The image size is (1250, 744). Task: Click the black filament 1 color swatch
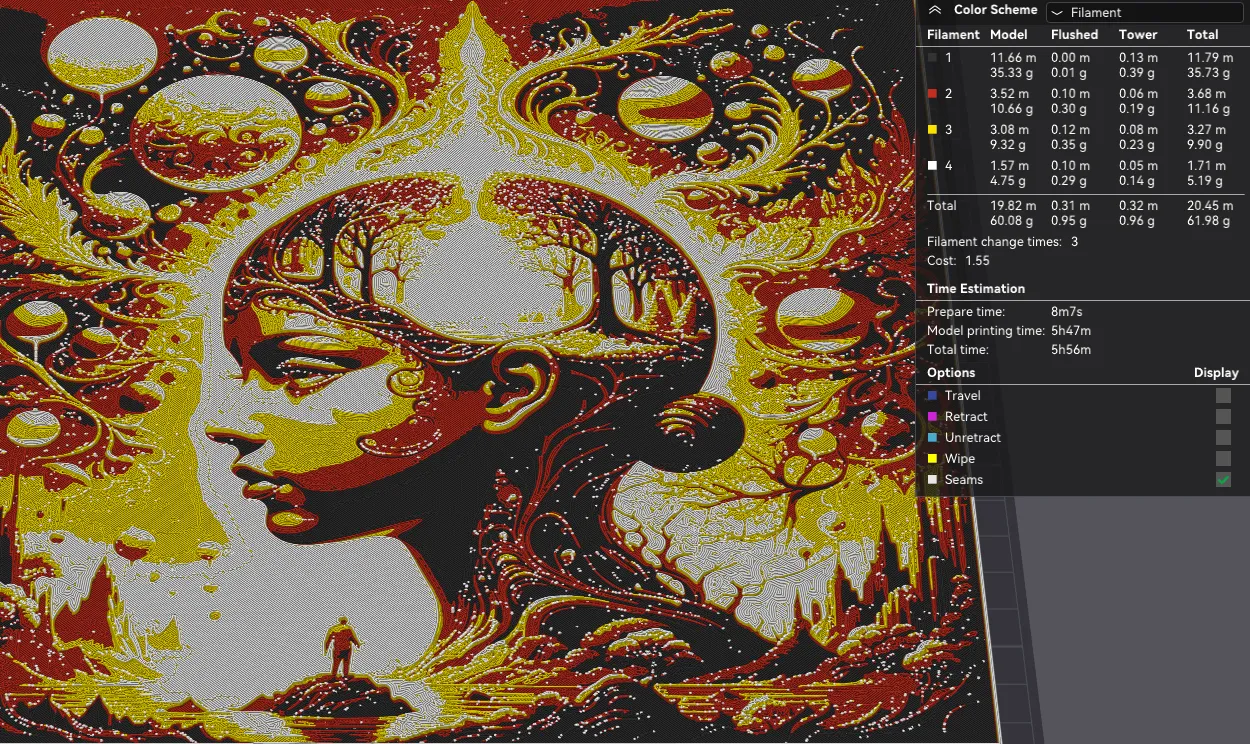click(932, 58)
